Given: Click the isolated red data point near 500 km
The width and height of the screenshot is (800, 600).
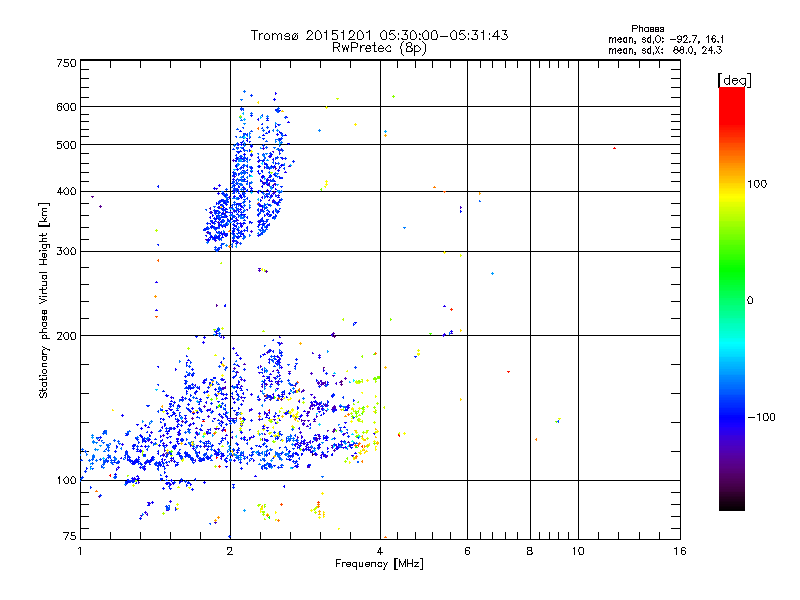Looking at the screenshot, I should [x=614, y=148].
